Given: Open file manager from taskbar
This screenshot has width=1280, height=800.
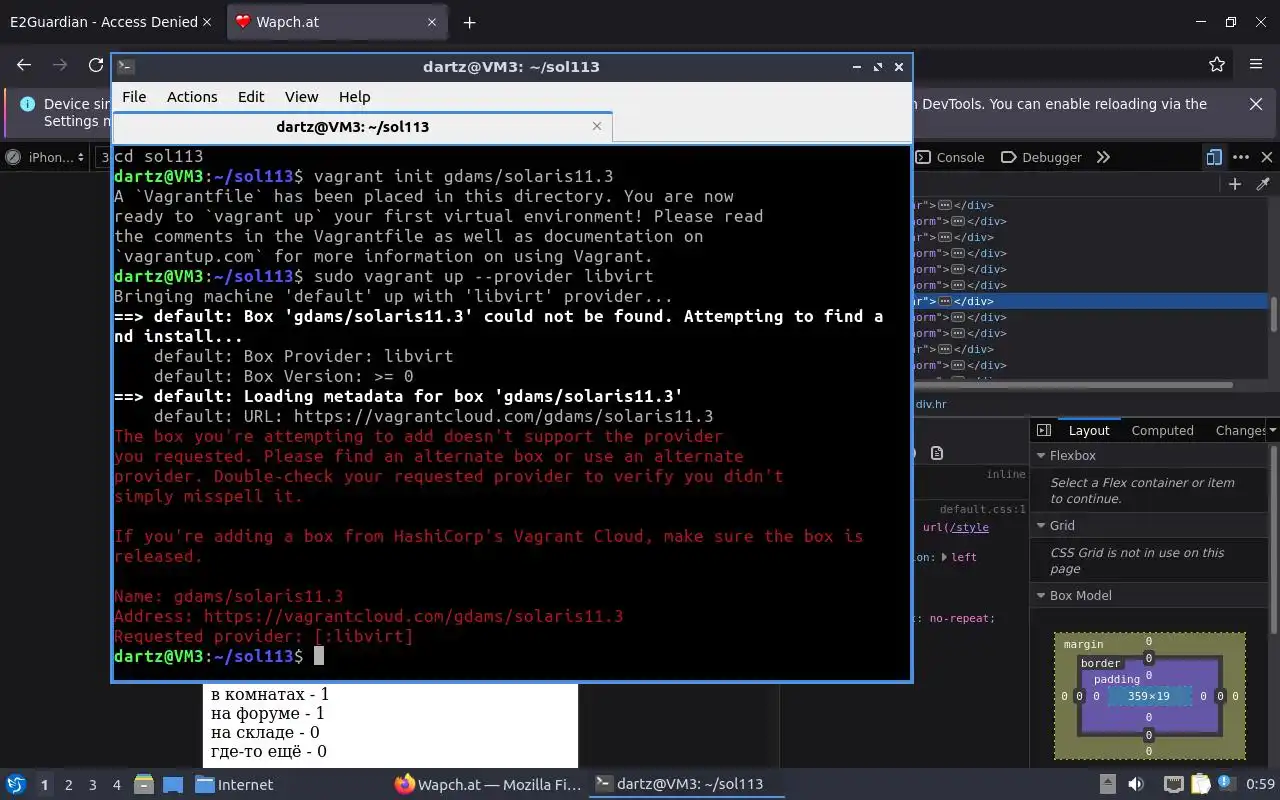Looking at the screenshot, I should tap(143, 785).
